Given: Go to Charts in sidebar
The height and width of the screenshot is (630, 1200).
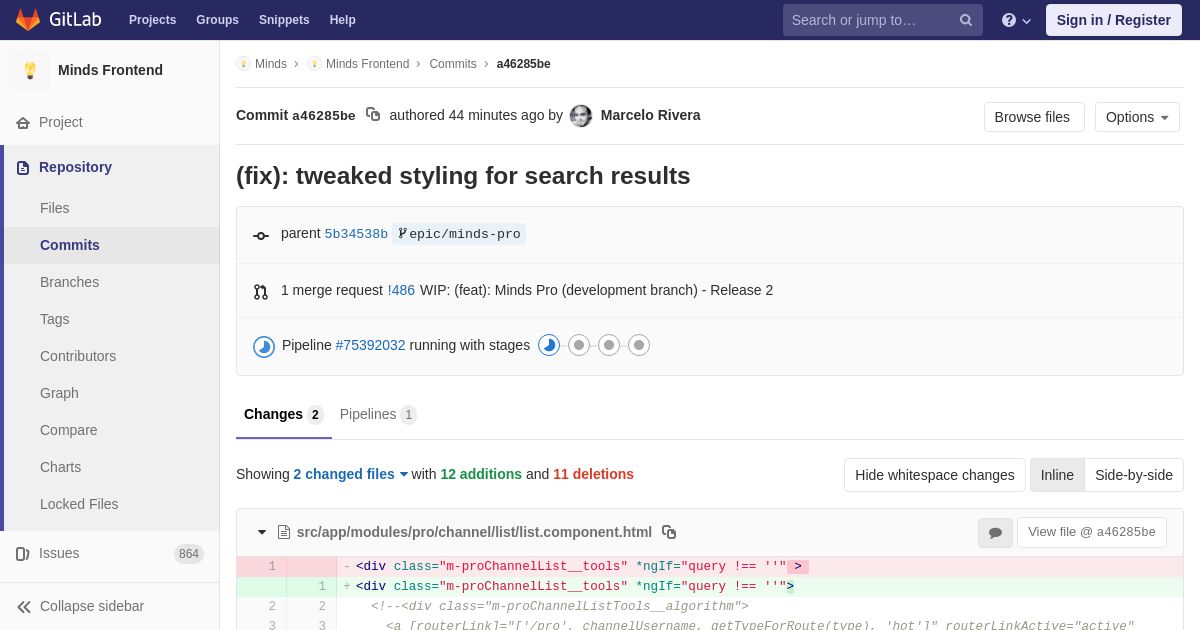Looking at the screenshot, I should pyautogui.click(x=112, y=467).
